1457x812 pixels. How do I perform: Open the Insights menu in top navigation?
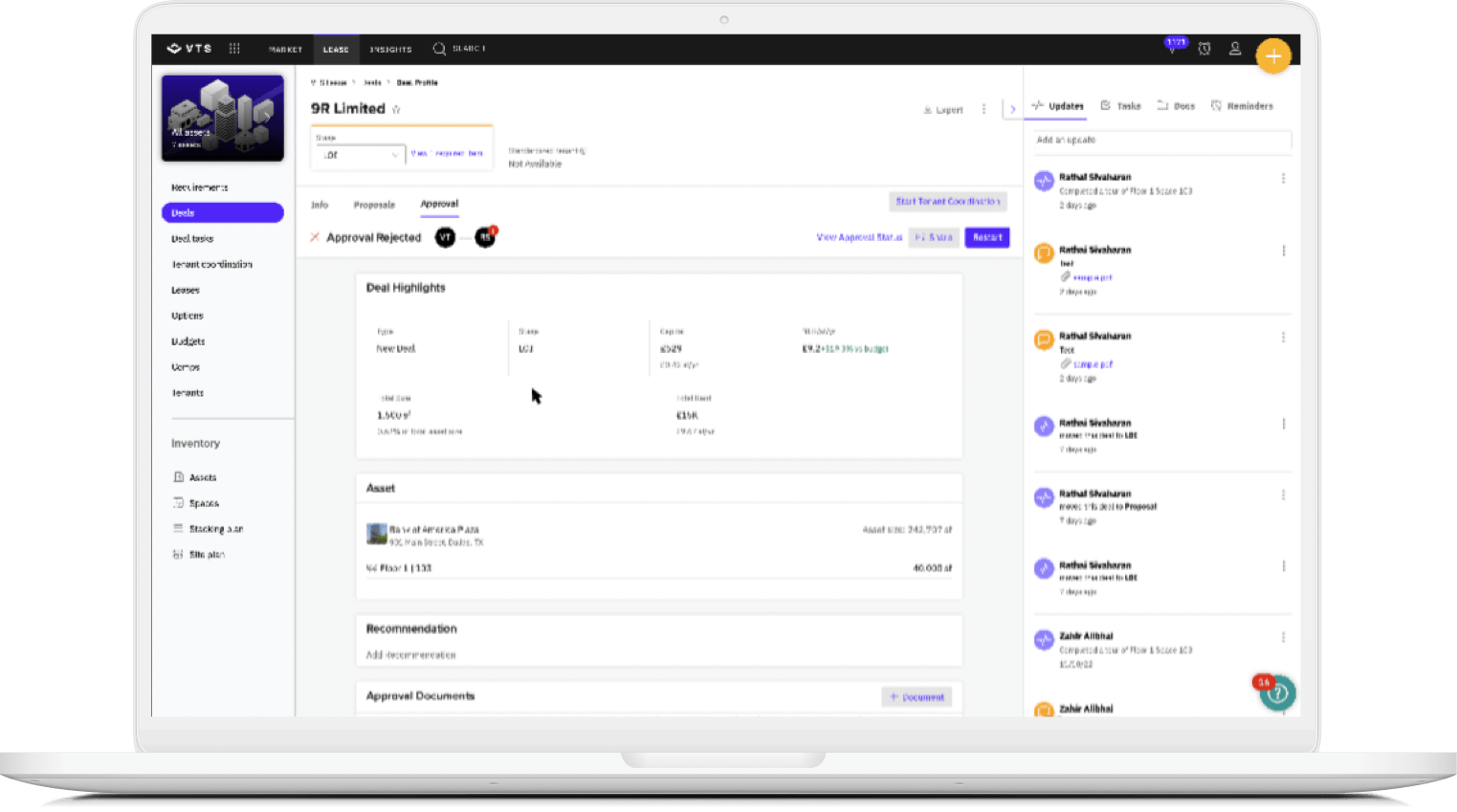click(x=390, y=50)
